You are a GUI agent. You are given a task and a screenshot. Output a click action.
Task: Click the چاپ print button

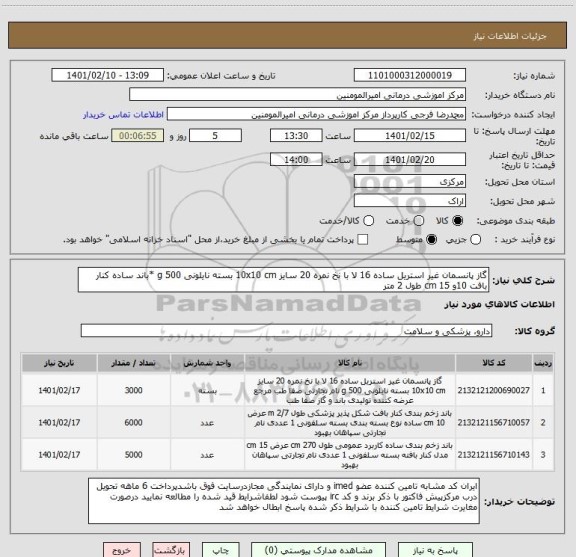click(221, 550)
